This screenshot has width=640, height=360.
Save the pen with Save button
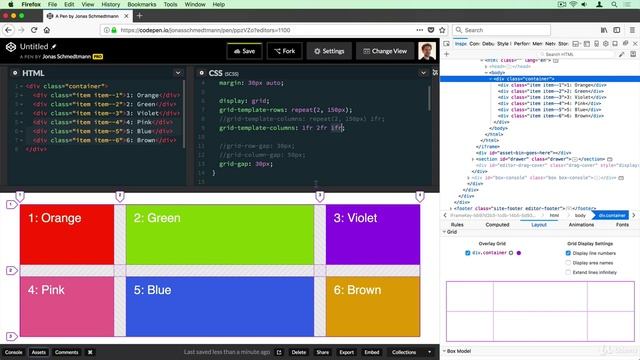pos(244,51)
